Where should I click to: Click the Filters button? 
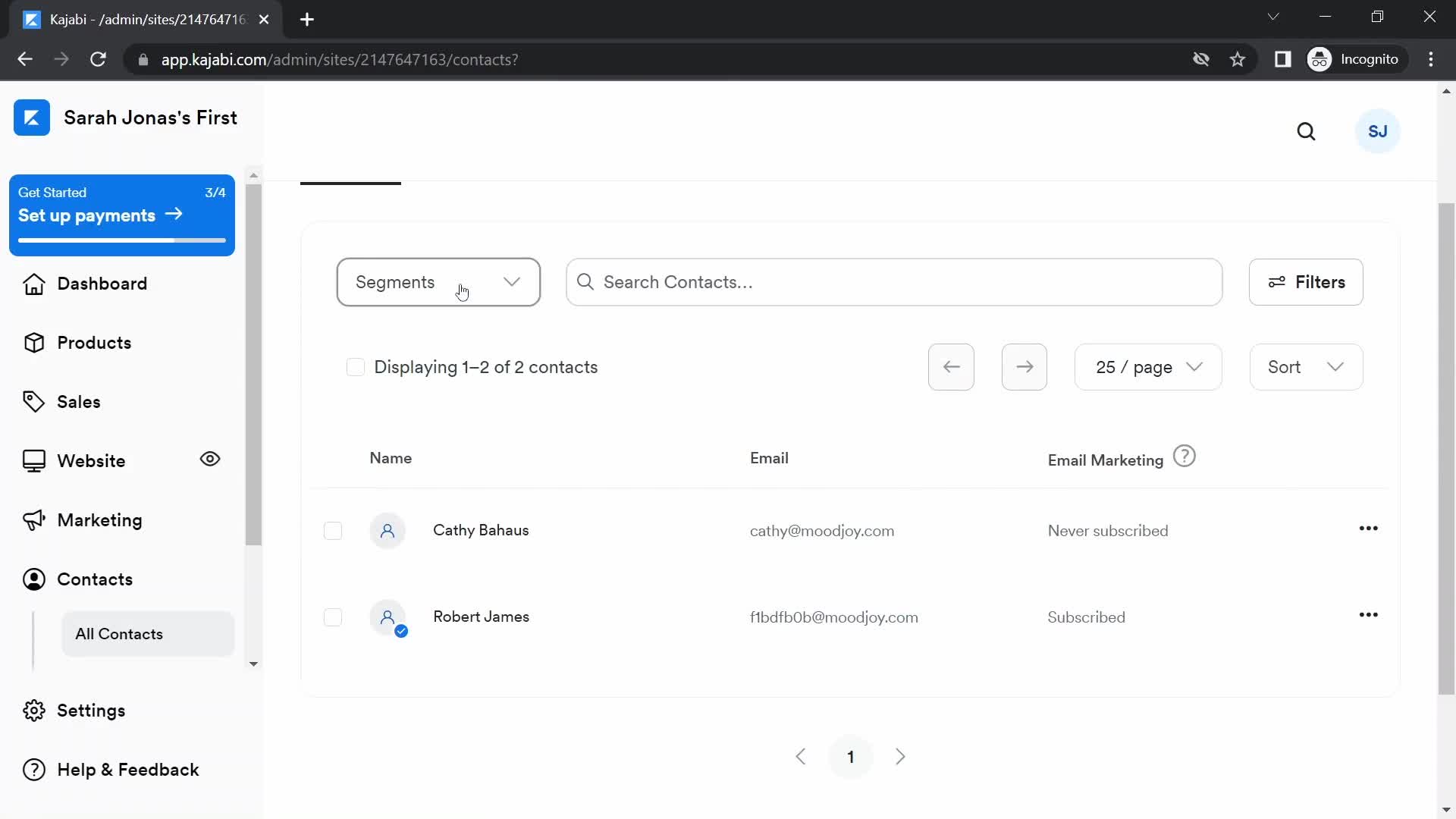[1306, 282]
